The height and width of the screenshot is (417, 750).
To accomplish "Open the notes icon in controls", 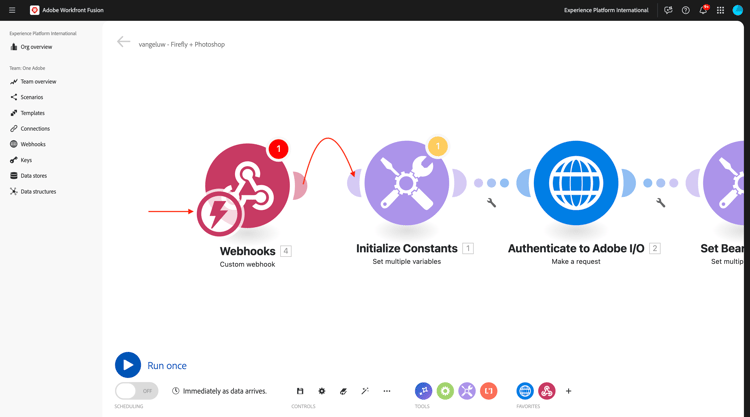I will click(x=343, y=391).
